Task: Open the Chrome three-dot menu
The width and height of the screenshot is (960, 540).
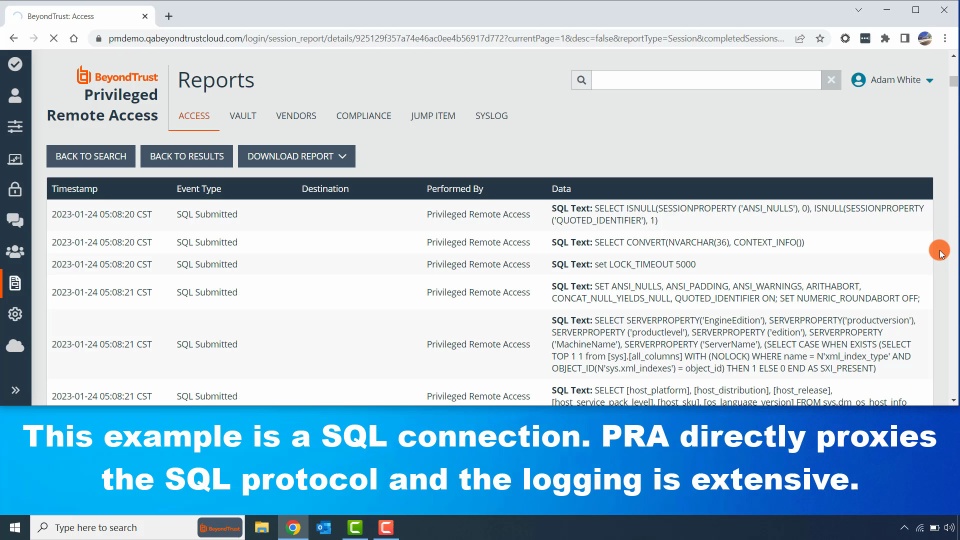Action: tap(945, 39)
